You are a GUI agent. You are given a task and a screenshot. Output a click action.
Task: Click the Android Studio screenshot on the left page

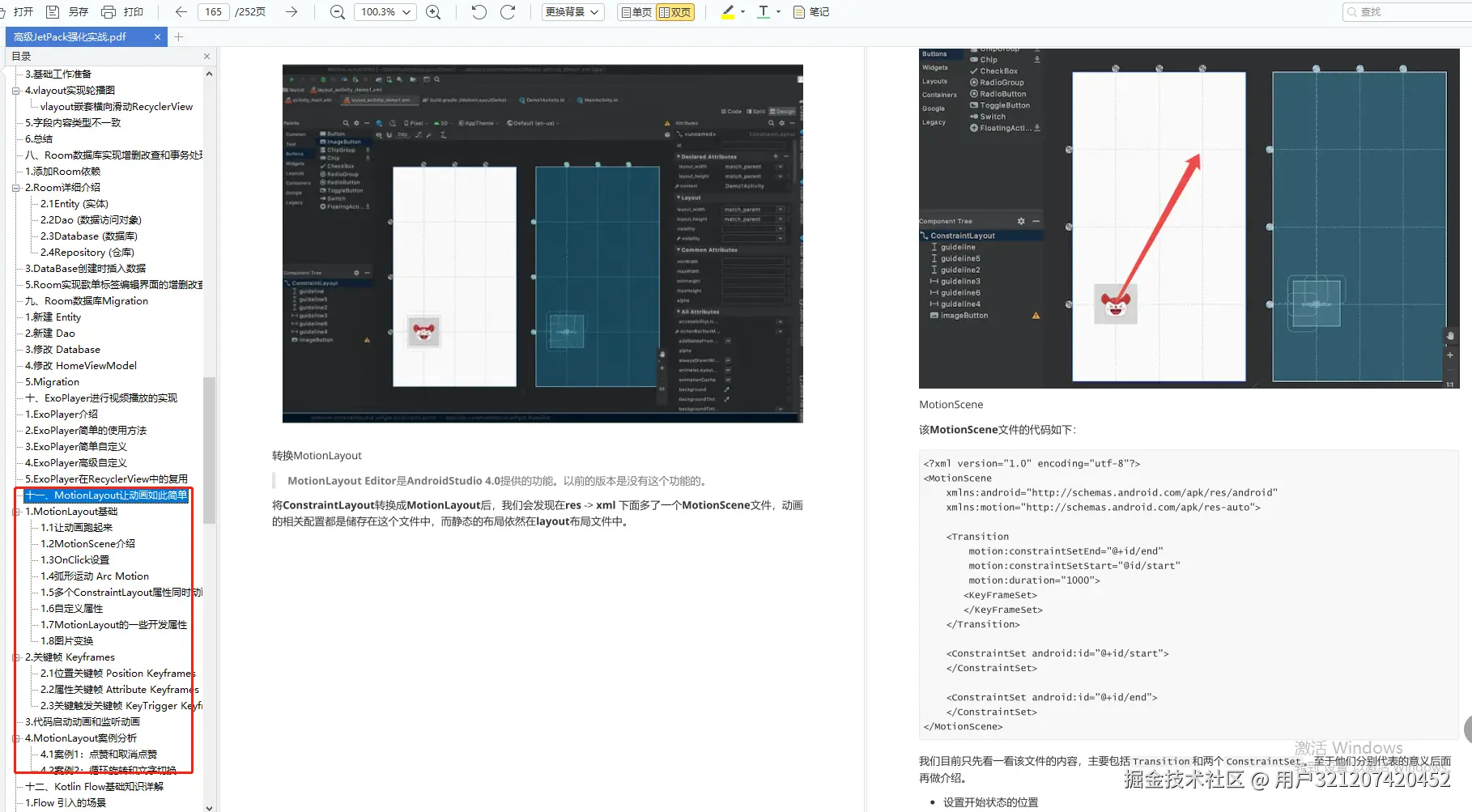(x=542, y=244)
